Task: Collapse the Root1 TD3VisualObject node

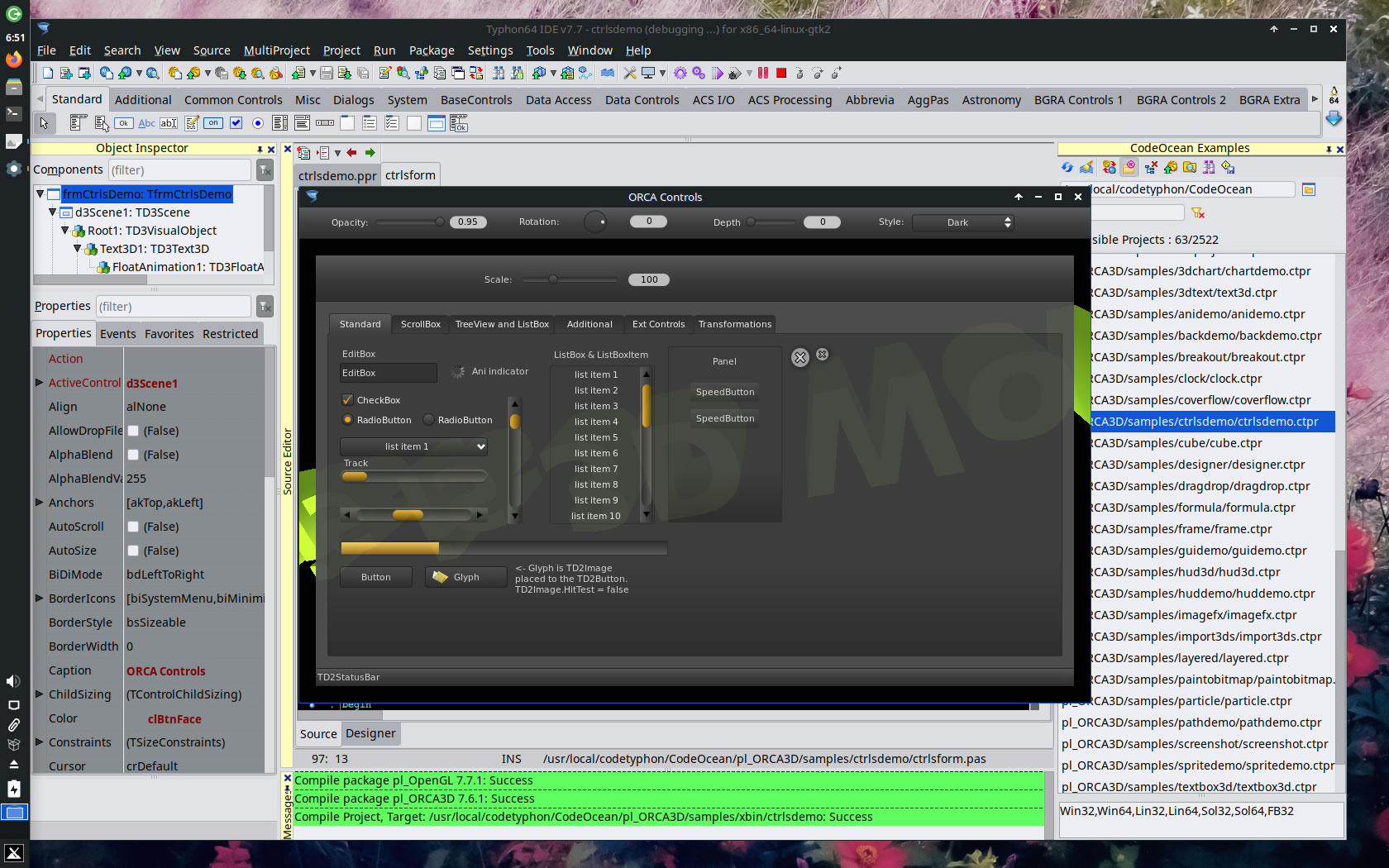Action: point(65,231)
